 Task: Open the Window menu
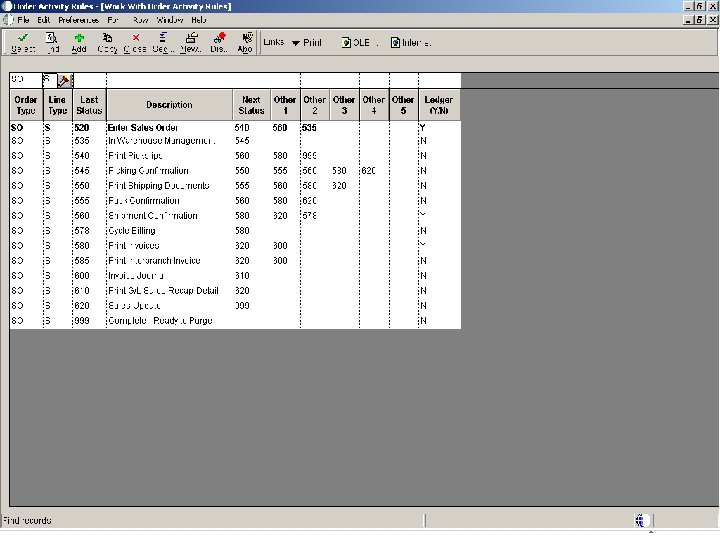point(170,20)
